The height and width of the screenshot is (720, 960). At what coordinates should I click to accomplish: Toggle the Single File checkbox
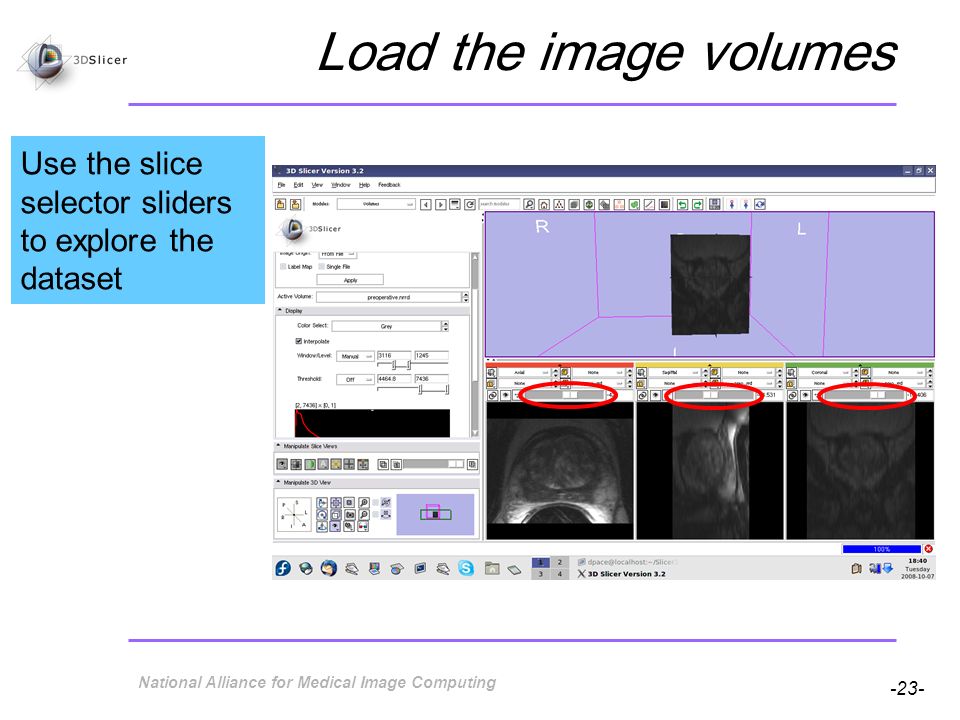pyautogui.click(x=322, y=267)
